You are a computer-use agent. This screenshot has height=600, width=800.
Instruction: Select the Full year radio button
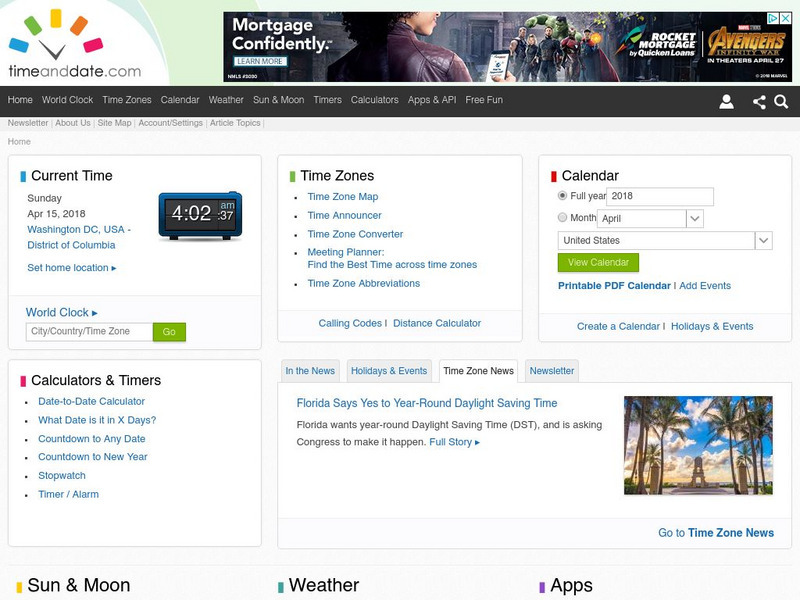pyautogui.click(x=562, y=195)
